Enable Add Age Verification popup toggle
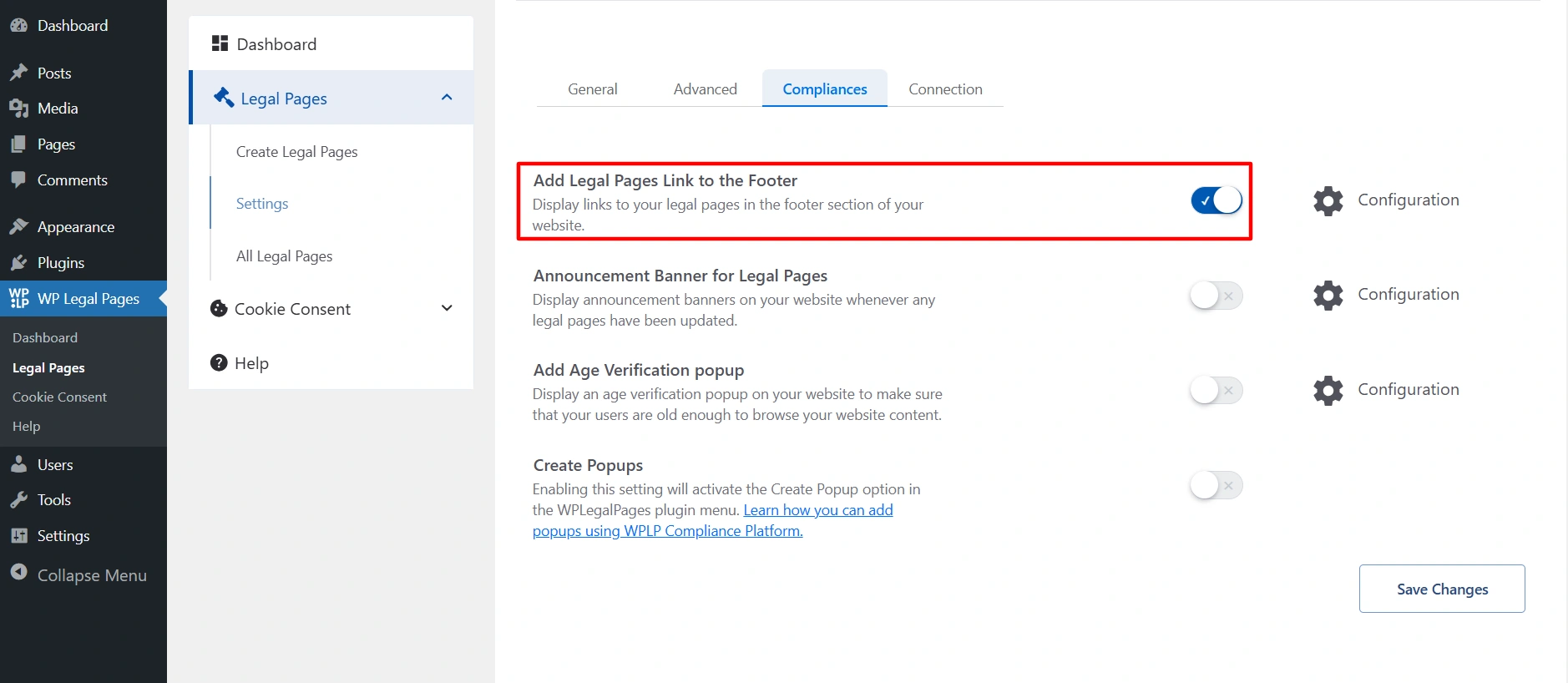The height and width of the screenshot is (683, 1568). pos(1216,390)
